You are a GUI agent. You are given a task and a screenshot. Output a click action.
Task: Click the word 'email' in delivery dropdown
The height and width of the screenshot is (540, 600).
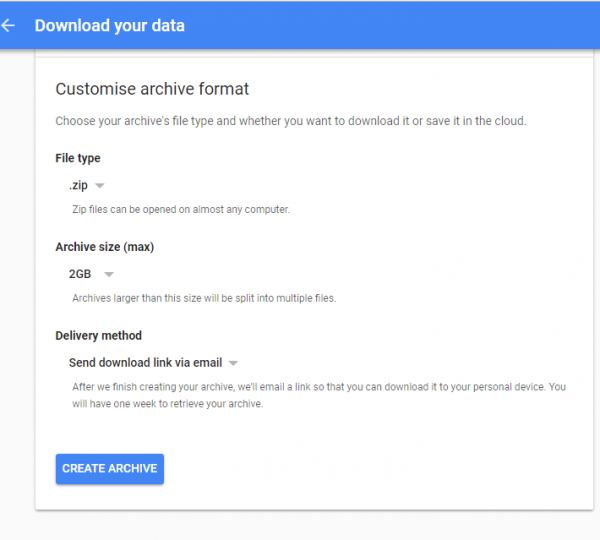pyautogui.click(x=206, y=362)
